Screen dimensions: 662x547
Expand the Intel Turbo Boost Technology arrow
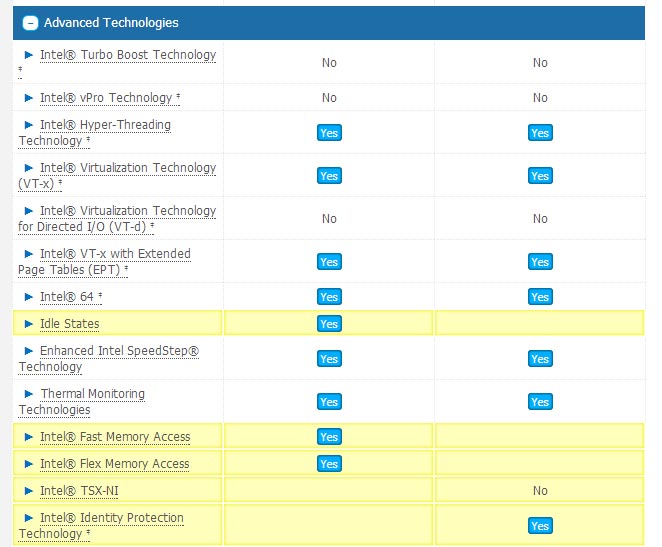click(28, 55)
